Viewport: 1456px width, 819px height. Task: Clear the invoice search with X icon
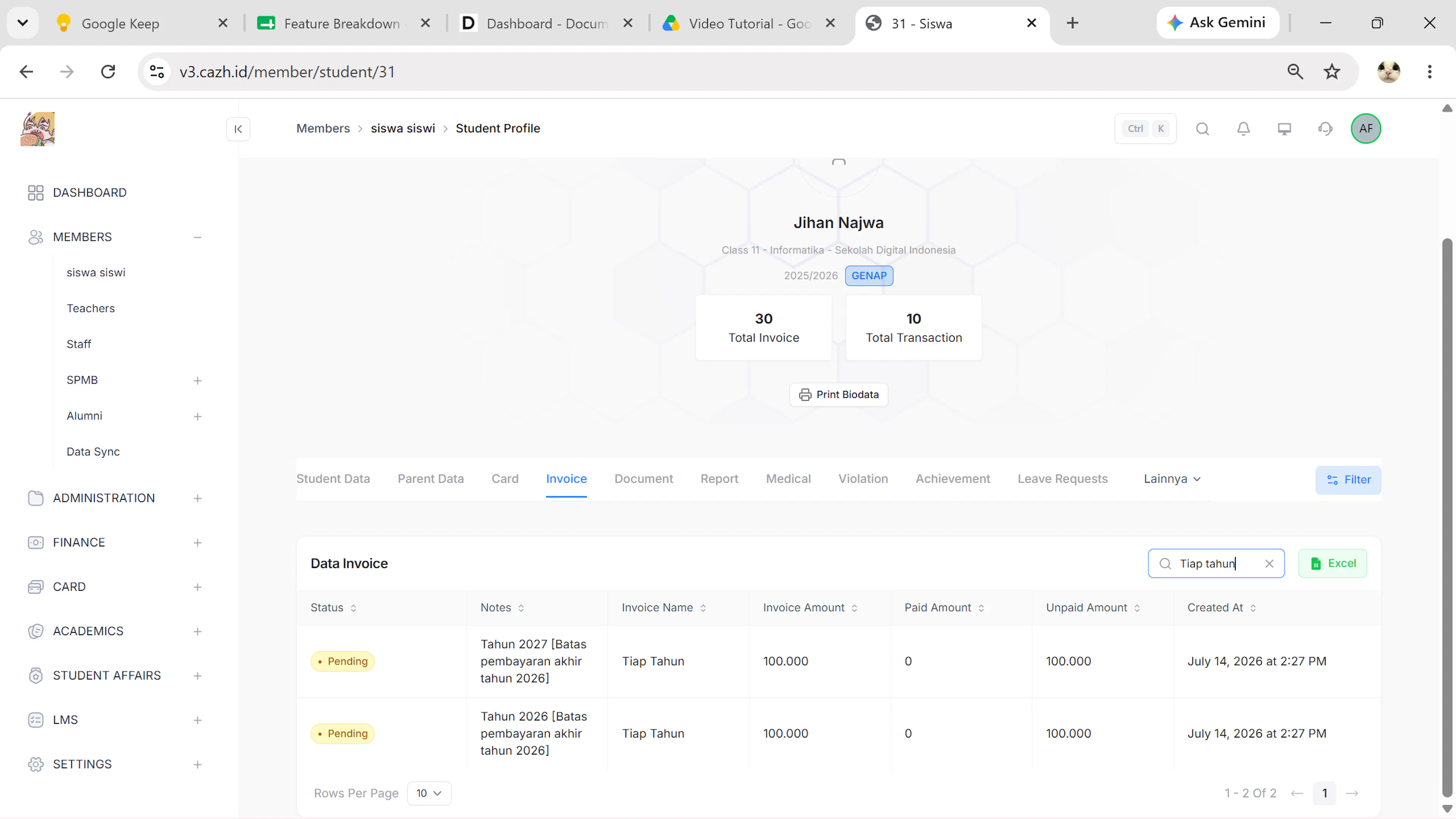pyautogui.click(x=1269, y=563)
